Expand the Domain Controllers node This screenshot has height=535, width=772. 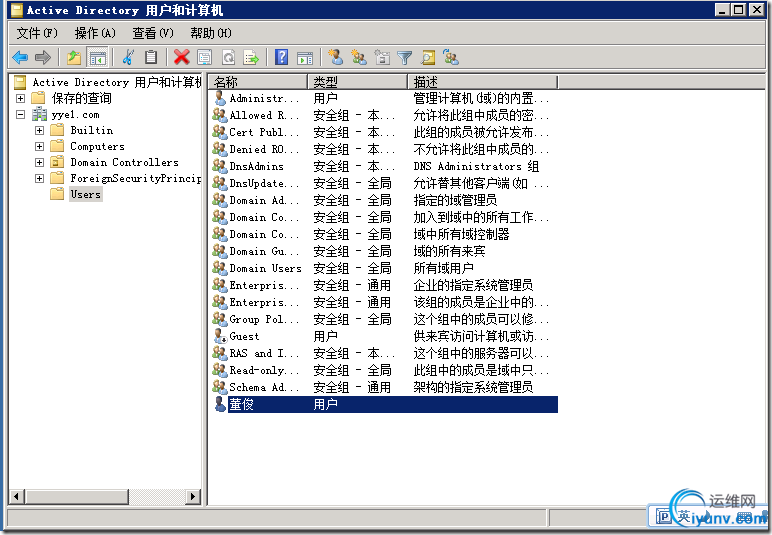pyautogui.click(x=39, y=162)
